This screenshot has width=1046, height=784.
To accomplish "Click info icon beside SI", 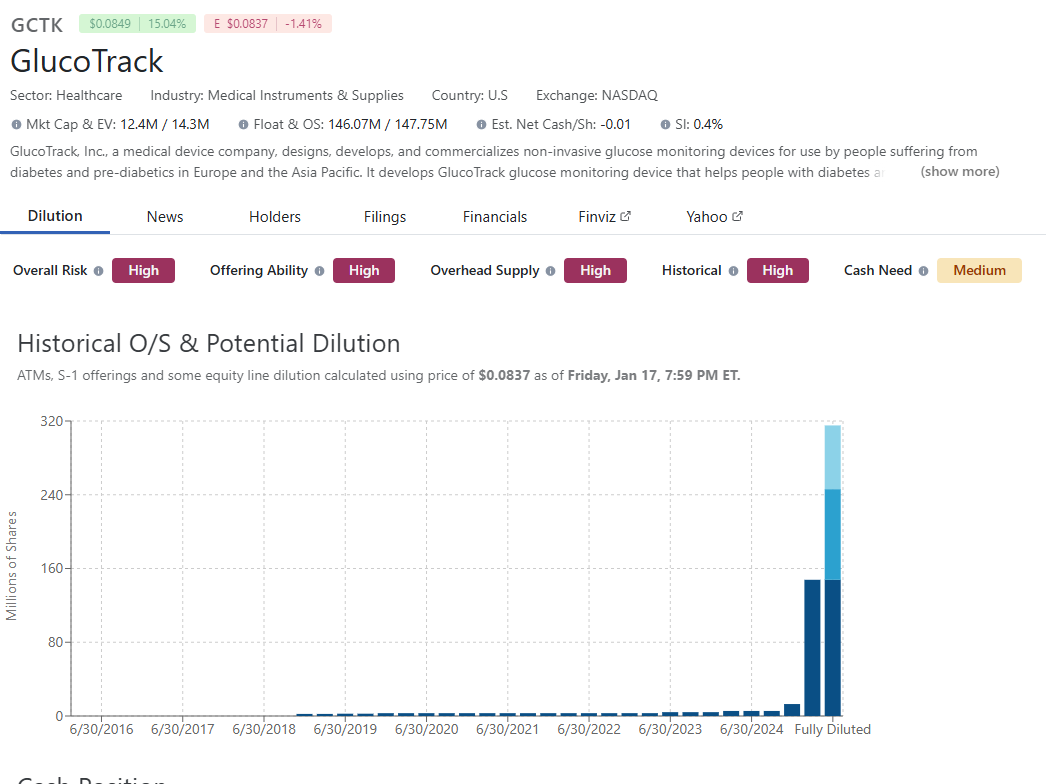I will tap(665, 125).
